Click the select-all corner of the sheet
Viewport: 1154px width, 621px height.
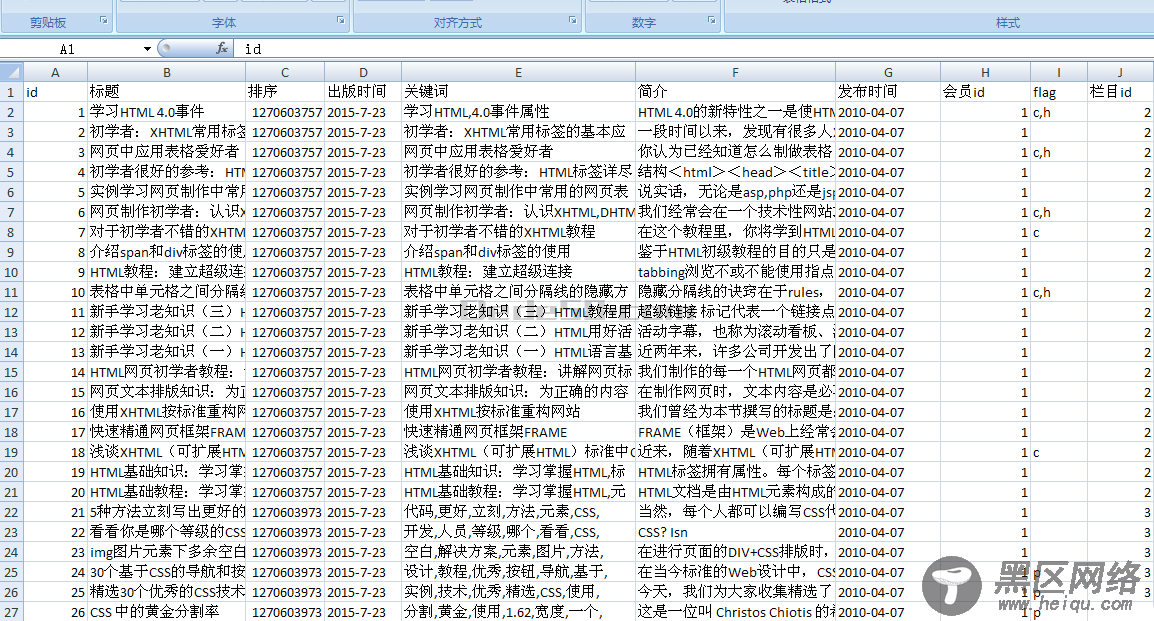pyautogui.click(x=12, y=72)
